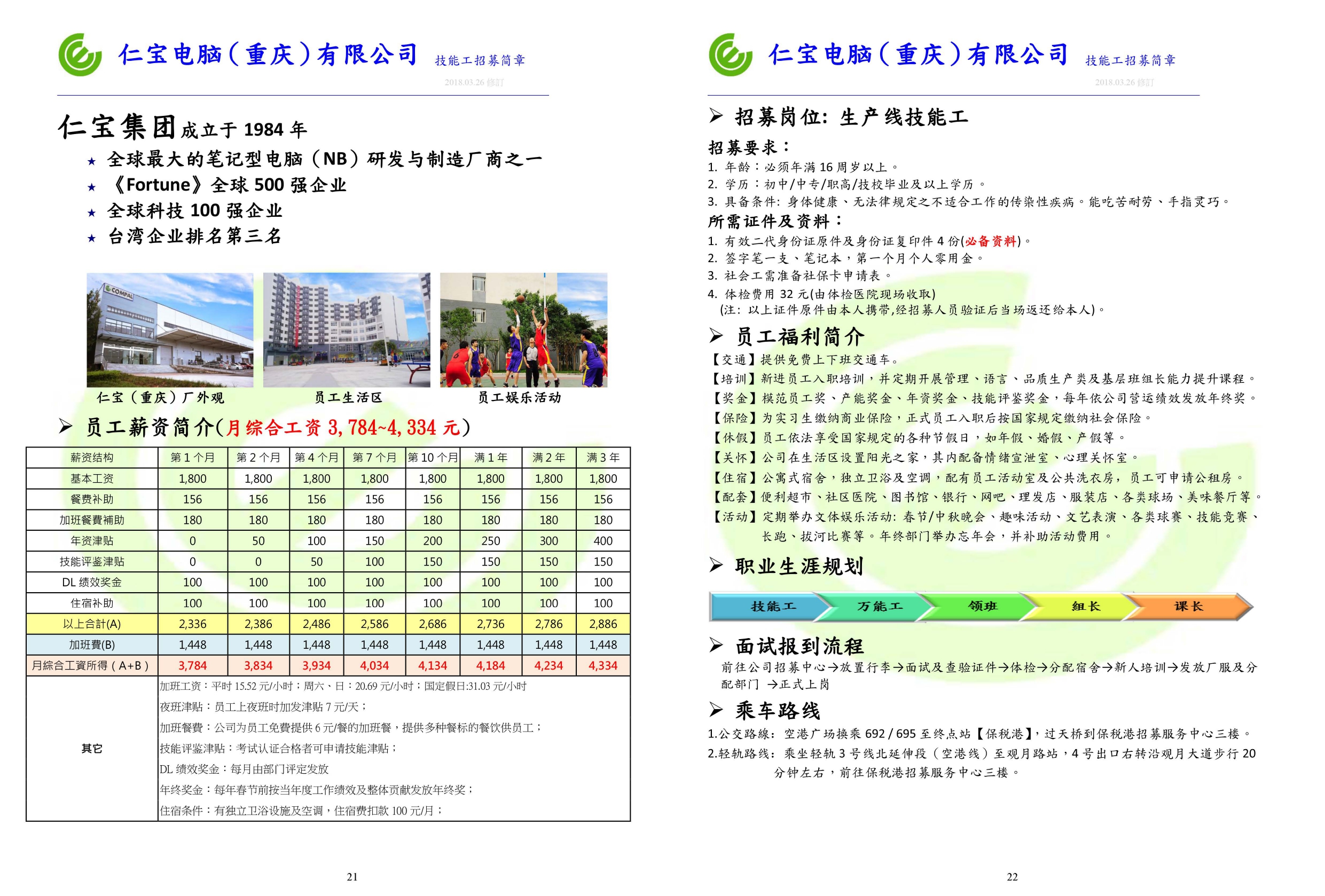Click the green Compal logo on page 22

point(730,54)
